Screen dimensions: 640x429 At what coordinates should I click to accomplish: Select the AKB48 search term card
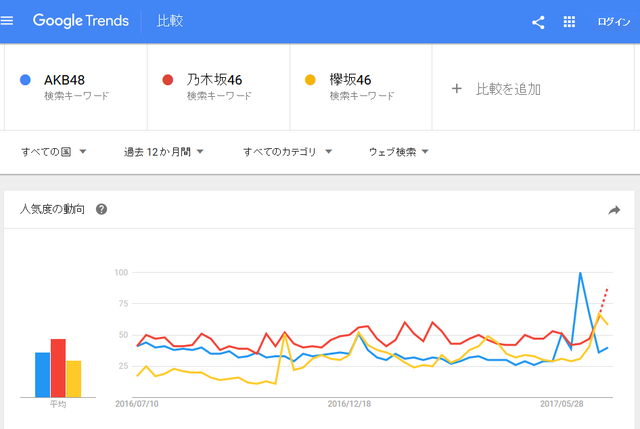(76, 87)
